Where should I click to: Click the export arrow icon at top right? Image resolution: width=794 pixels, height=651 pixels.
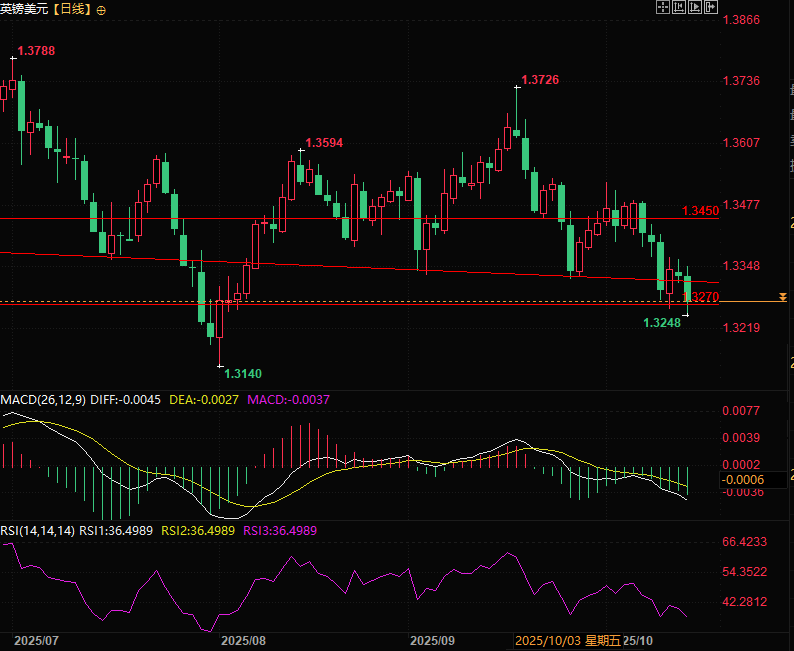tap(710, 7)
